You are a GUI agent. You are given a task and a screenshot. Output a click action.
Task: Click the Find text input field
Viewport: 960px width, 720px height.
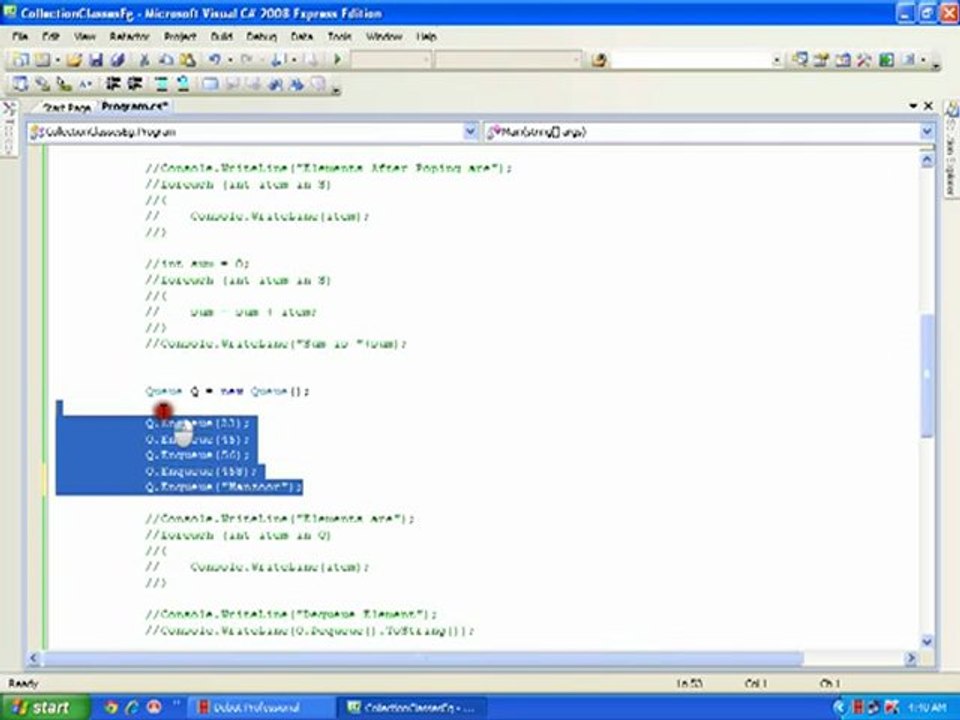coord(691,60)
